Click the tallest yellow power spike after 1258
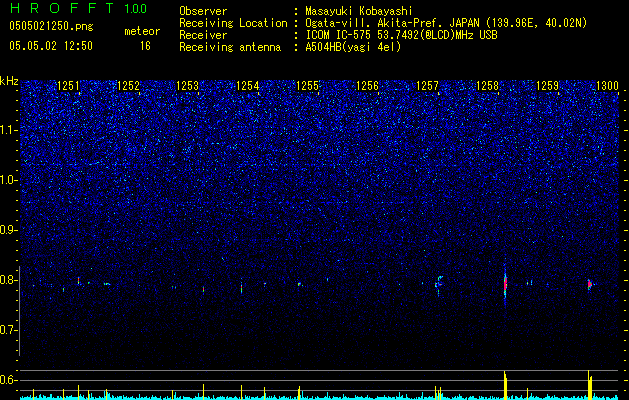 pos(505,385)
